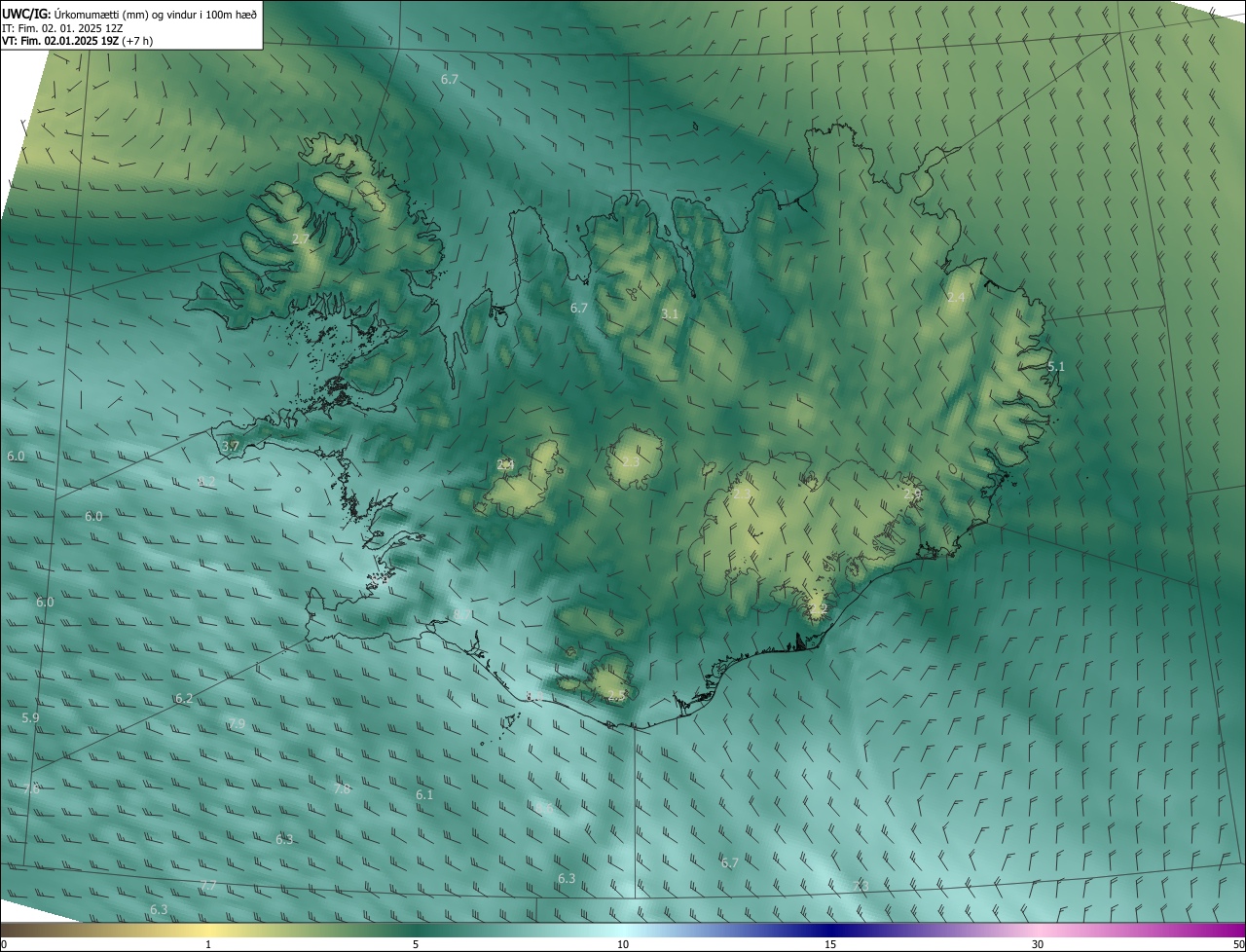Click the '1' tick on the color scale
The width and height of the screenshot is (1246, 952).
click(x=208, y=944)
